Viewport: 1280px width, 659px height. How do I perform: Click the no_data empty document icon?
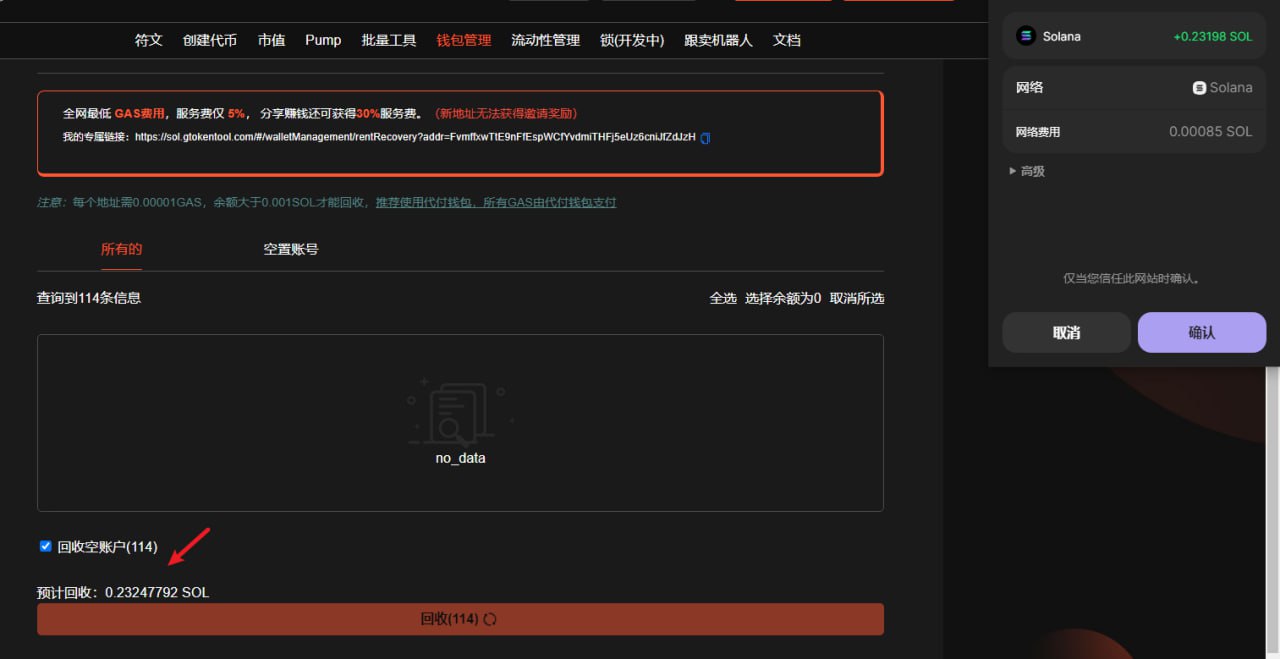pos(460,412)
